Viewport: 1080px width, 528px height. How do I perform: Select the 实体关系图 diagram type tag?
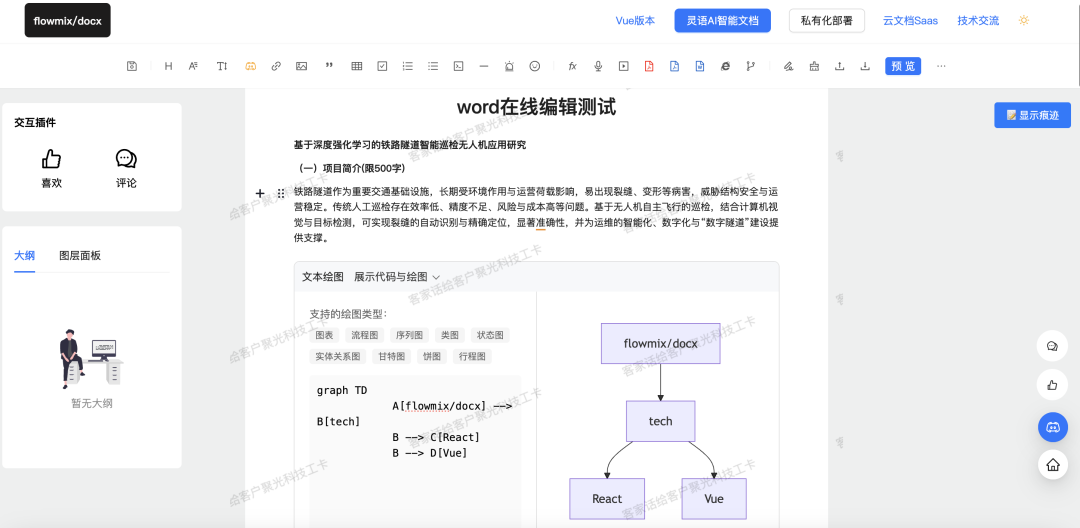click(x=338, y=357)
